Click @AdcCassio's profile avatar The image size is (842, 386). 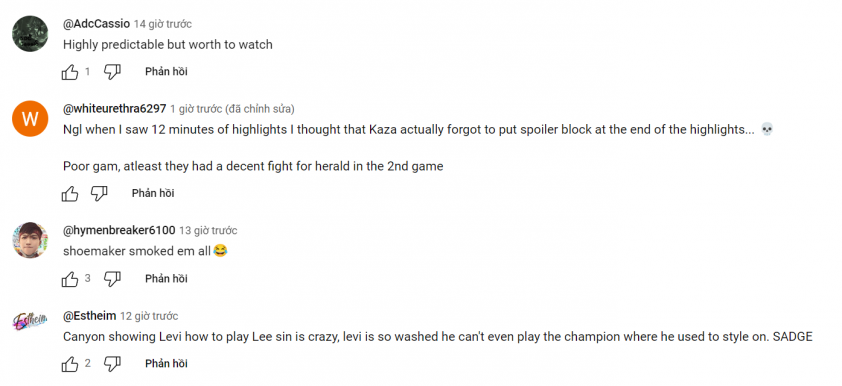coord(30,33)
